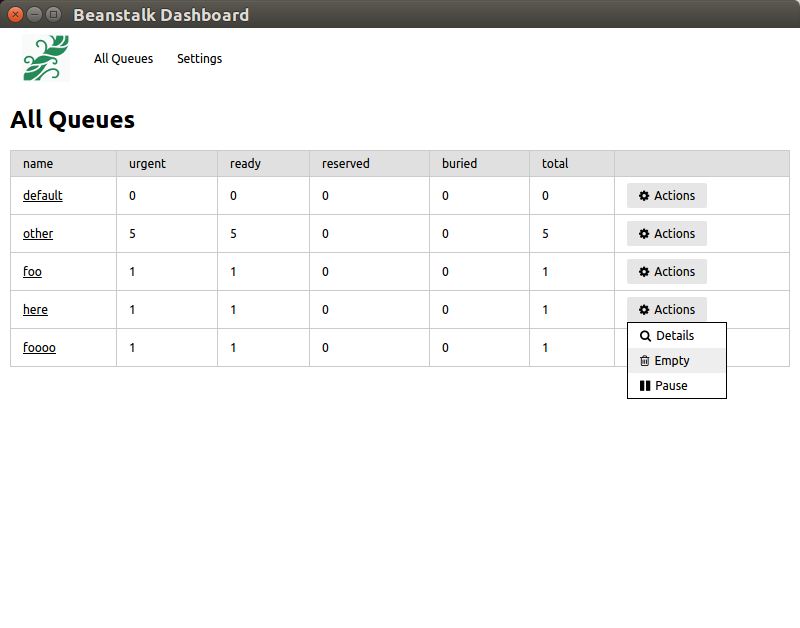800x628 pixels.
Task: Open the default queue link
Action: (43, 195)
